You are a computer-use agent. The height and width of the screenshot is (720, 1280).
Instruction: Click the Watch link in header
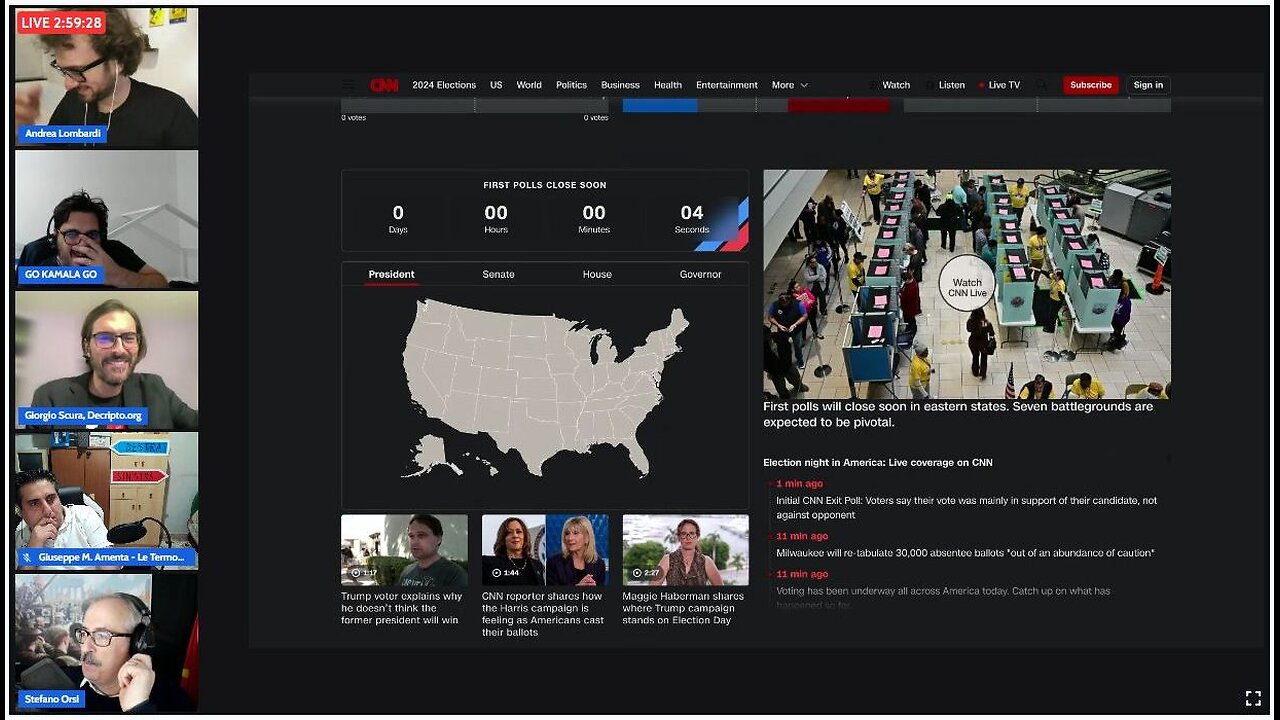[x=890, y=85]
